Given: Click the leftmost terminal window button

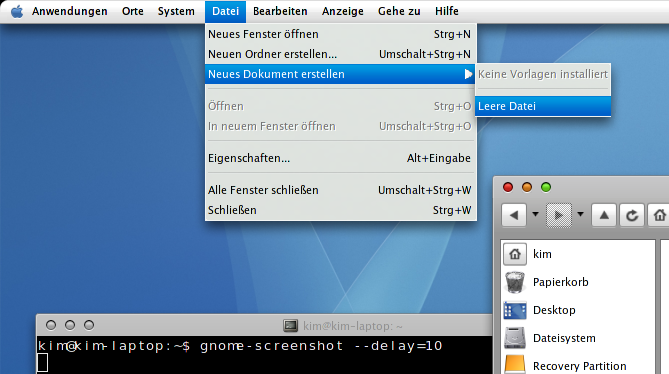Looking at the screenshot, I should (51, 325).
